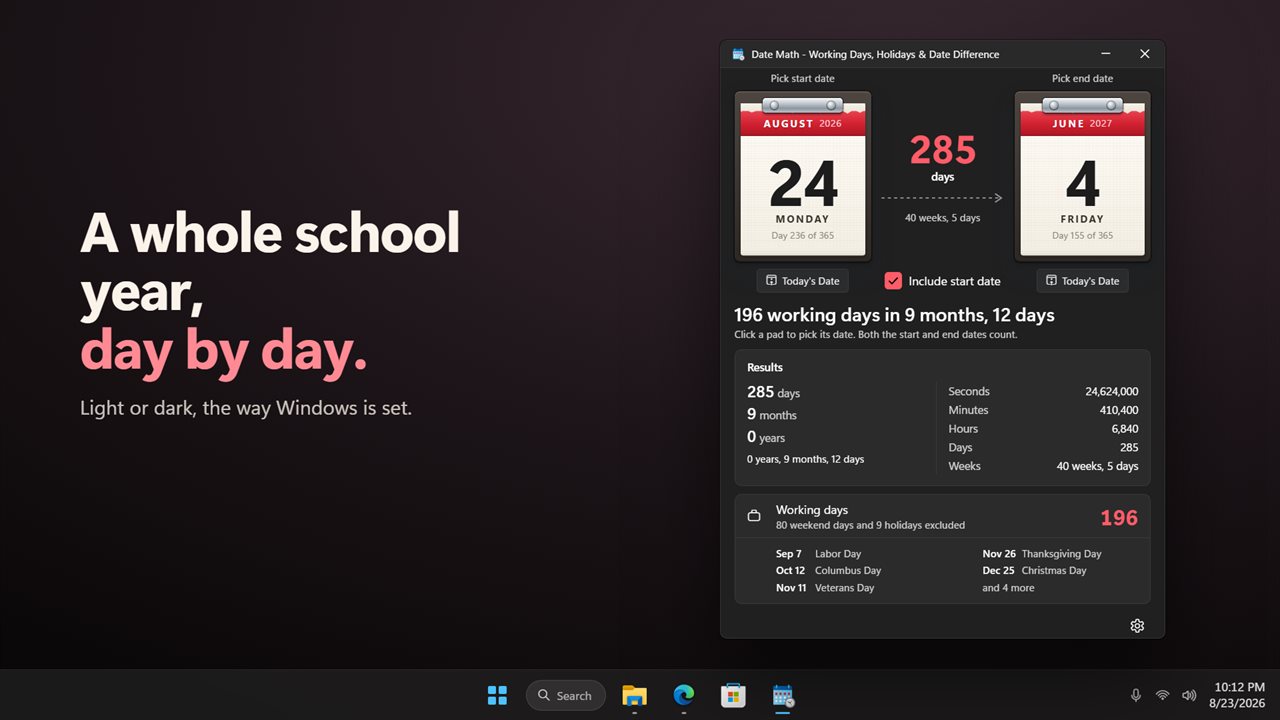
Task: Click the Date Math app icon in title bar
Action: coord(738,54)
